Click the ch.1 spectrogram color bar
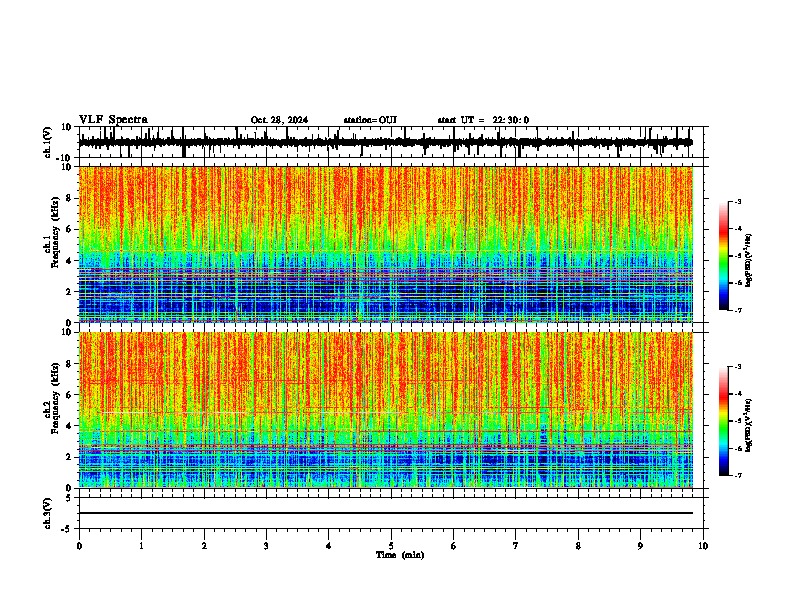Screen dimensions: 792x612 (724, 256)
